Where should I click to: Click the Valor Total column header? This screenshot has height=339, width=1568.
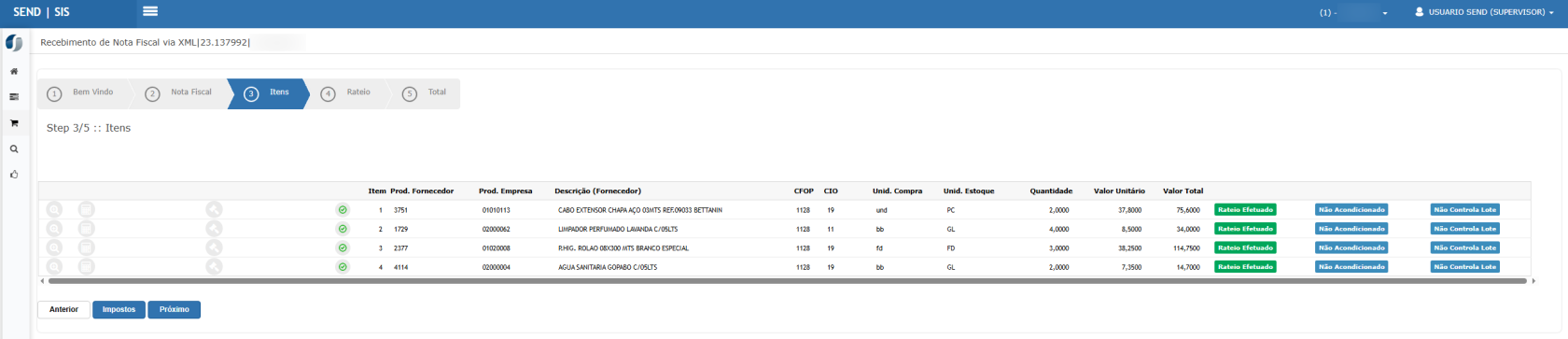point(1183,191)
